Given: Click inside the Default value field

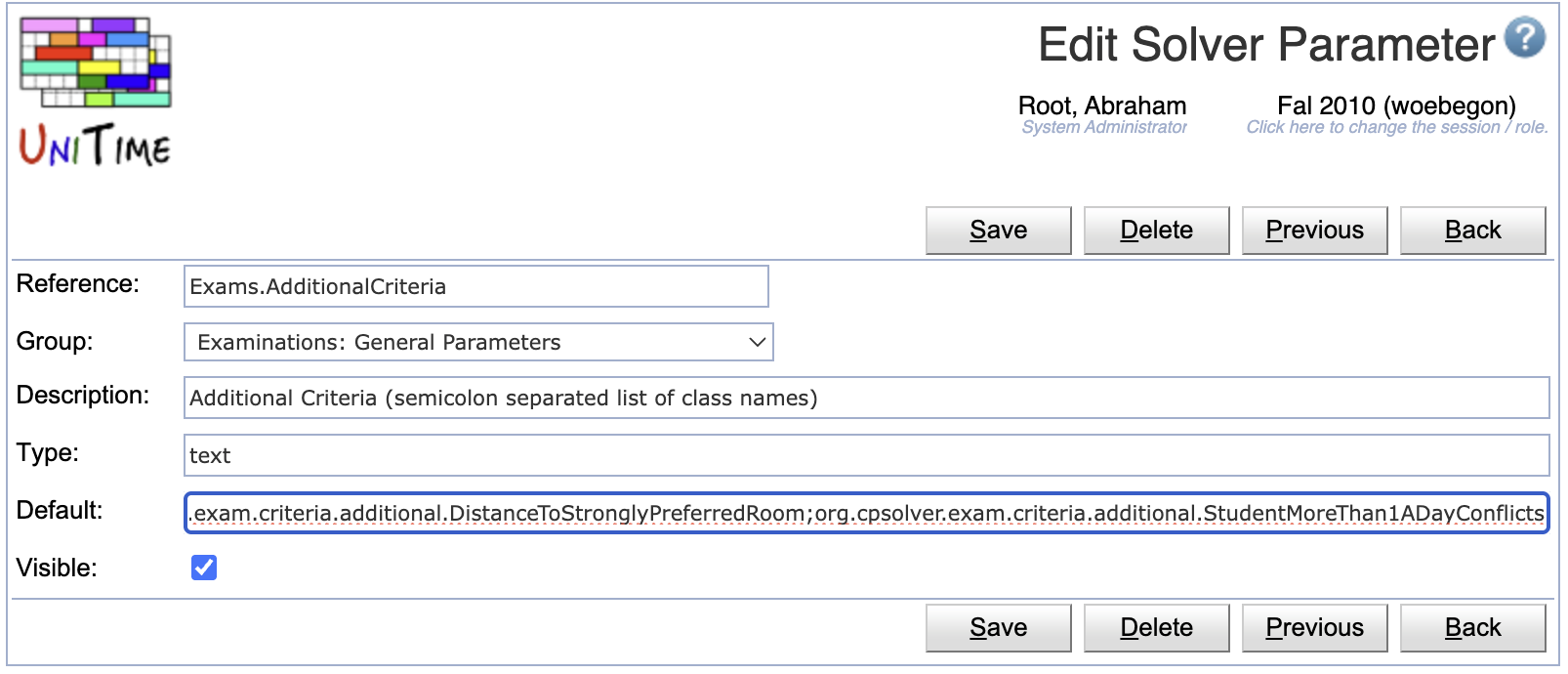Looking at the screenshot, I should click(x=866, y=513).
